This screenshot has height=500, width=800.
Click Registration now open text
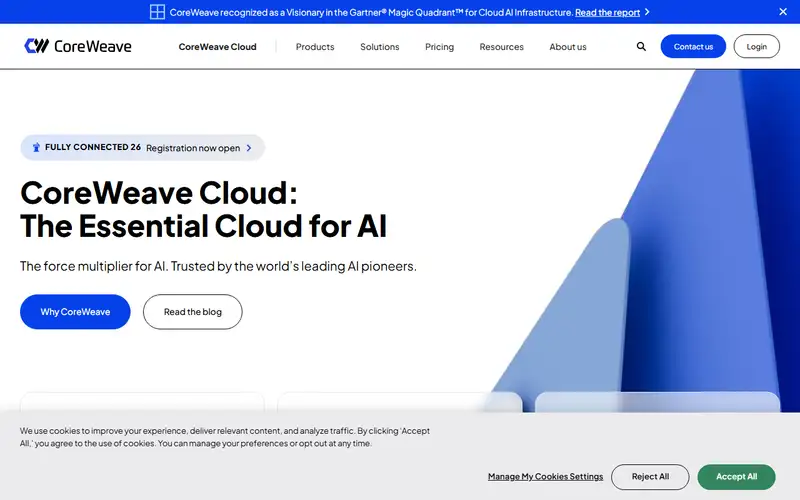coord(193,148)
